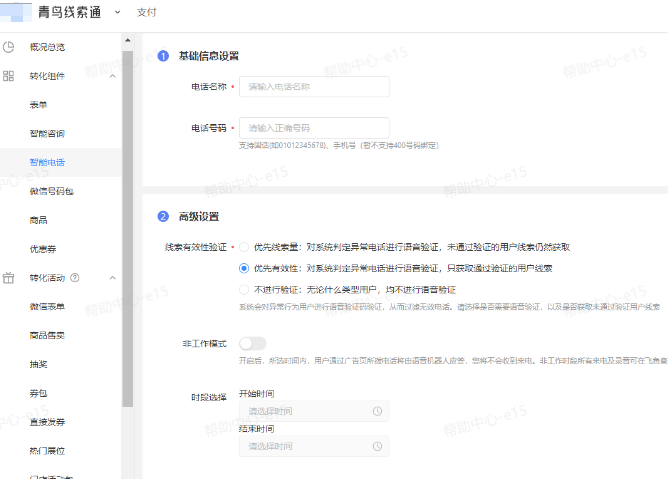The height and width of the screenshot is (479, 668).
Task: Open 商品售卖 in the sidebar
Action: click(x=47, y=335)
